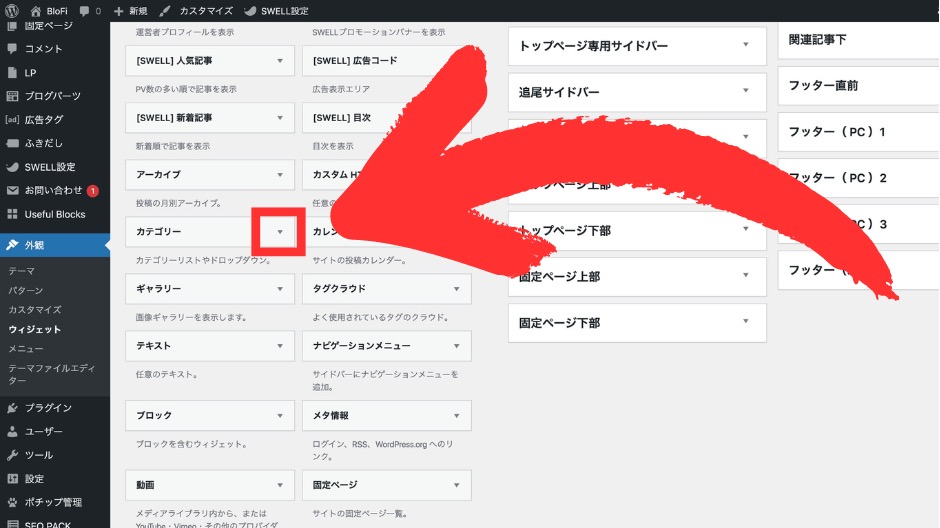The height and width of the screenshot is (528, 940).
Task: Open the ウィジェット submenu item
Action: pos(35,329)
